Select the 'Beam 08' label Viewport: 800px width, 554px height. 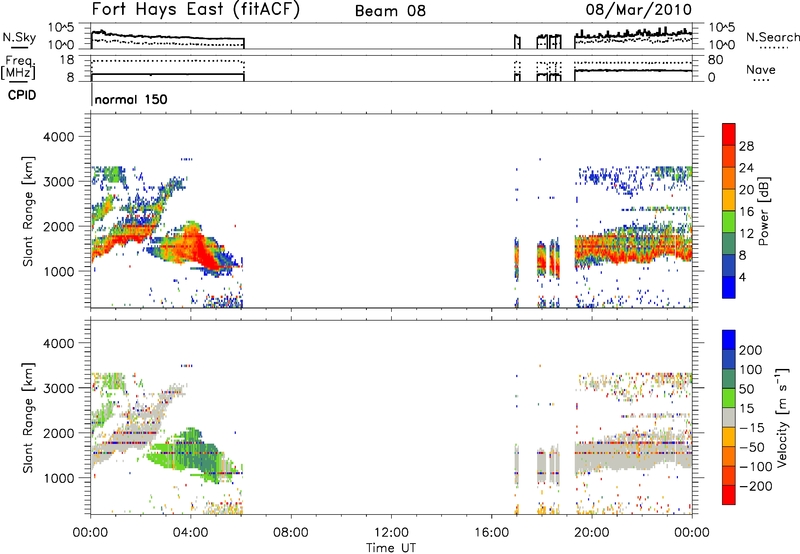click(390, 11)
